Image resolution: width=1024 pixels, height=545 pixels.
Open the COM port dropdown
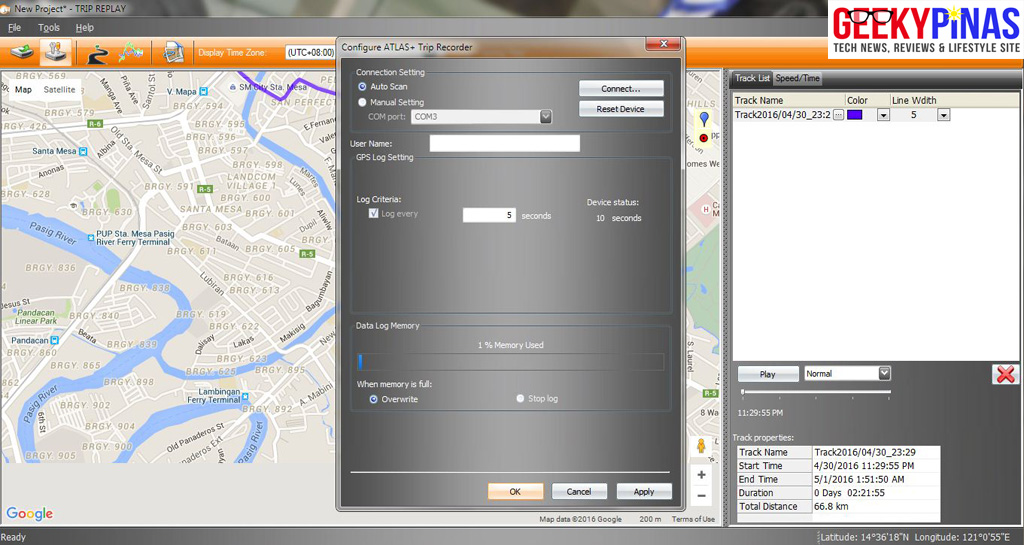click(546, 117)
